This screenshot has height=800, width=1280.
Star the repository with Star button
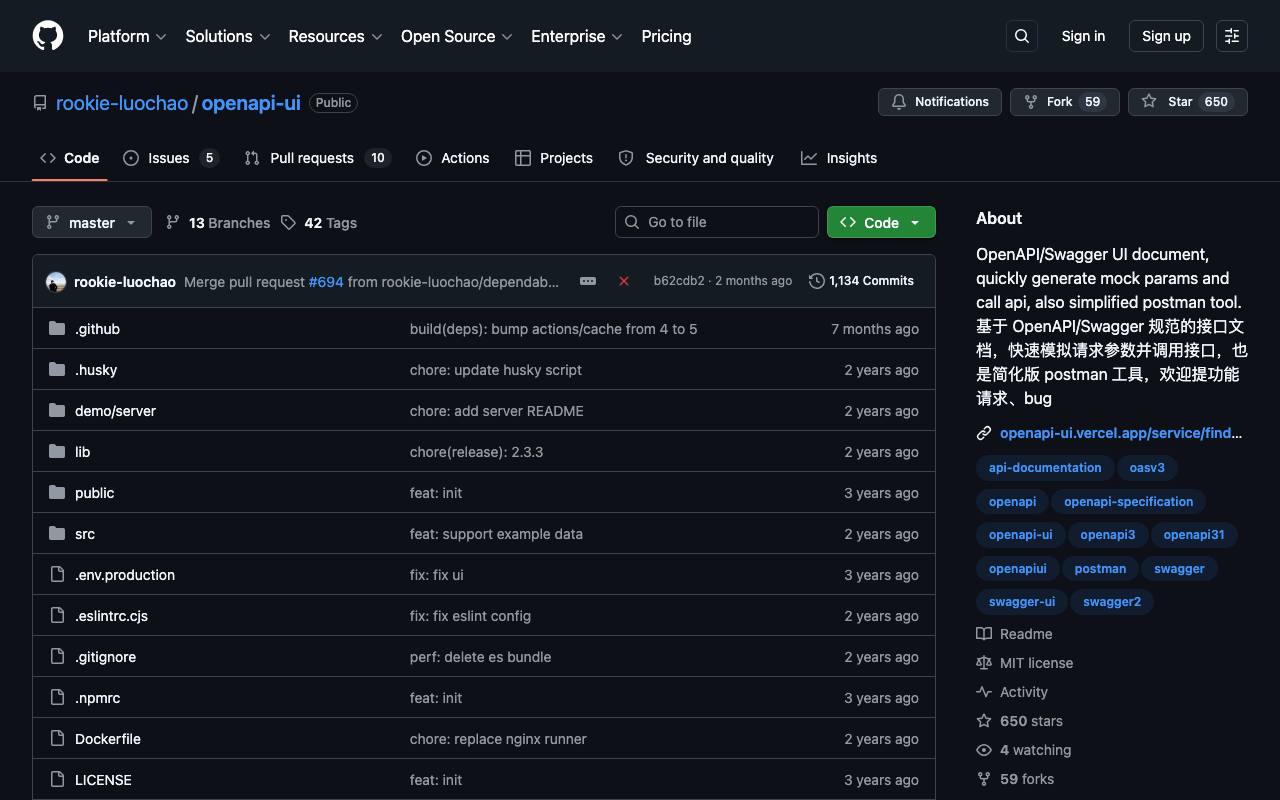(x=1187, y=102)
